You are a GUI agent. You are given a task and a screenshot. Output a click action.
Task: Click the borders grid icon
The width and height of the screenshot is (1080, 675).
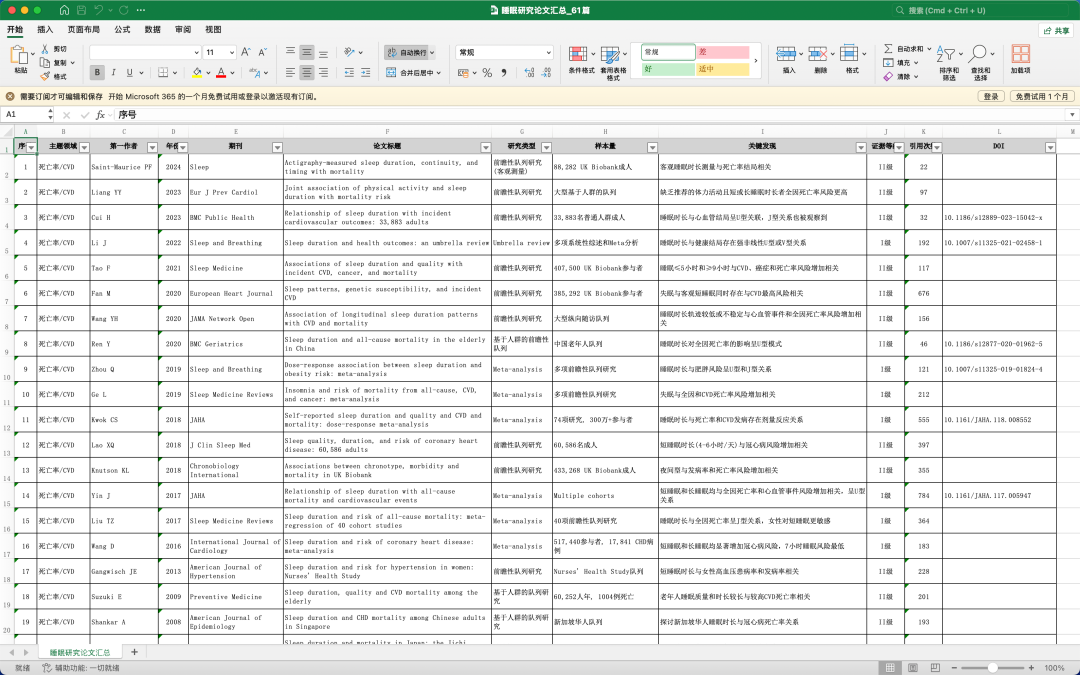[163, 72]
